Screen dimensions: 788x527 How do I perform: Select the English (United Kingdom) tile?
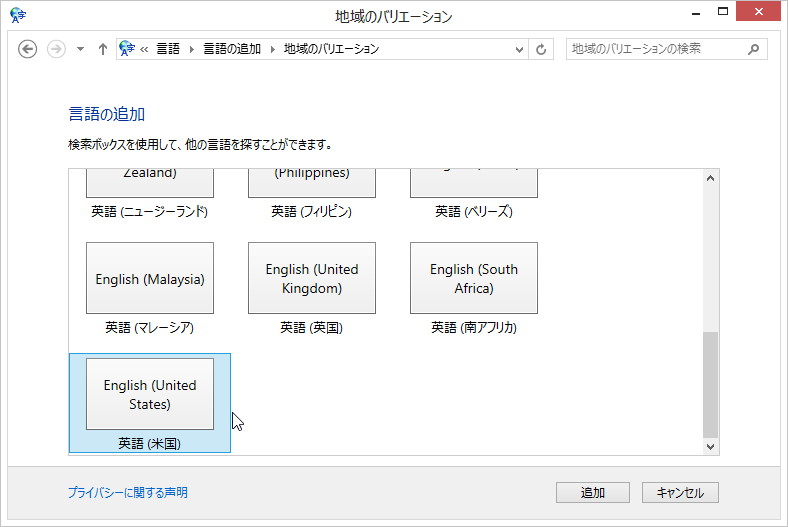(312, 278)
